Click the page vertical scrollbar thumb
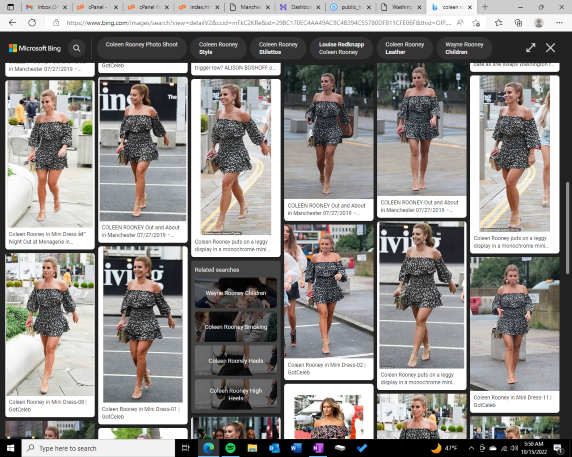The image size is (572, 457). click(567, 228)
